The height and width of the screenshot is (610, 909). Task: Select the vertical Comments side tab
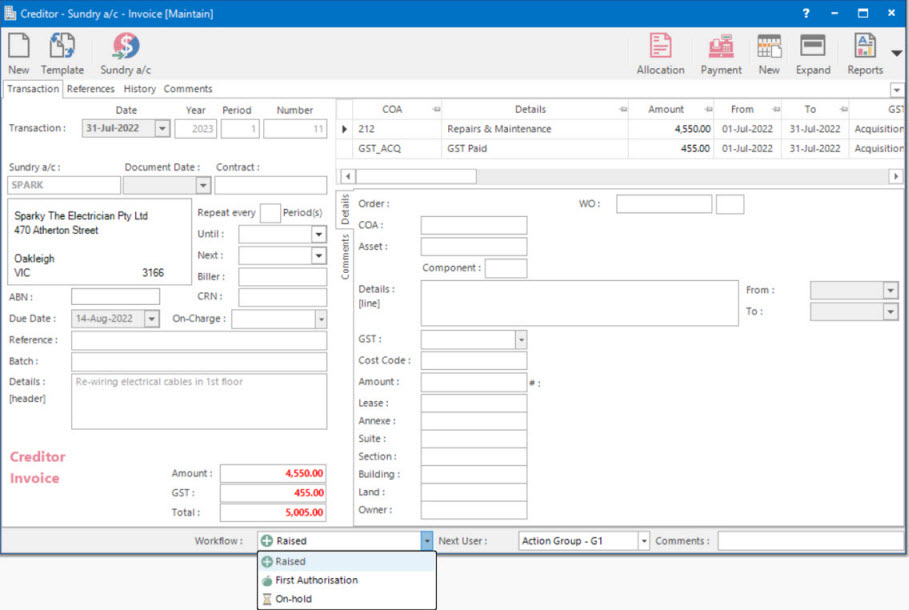coord(346,256)
